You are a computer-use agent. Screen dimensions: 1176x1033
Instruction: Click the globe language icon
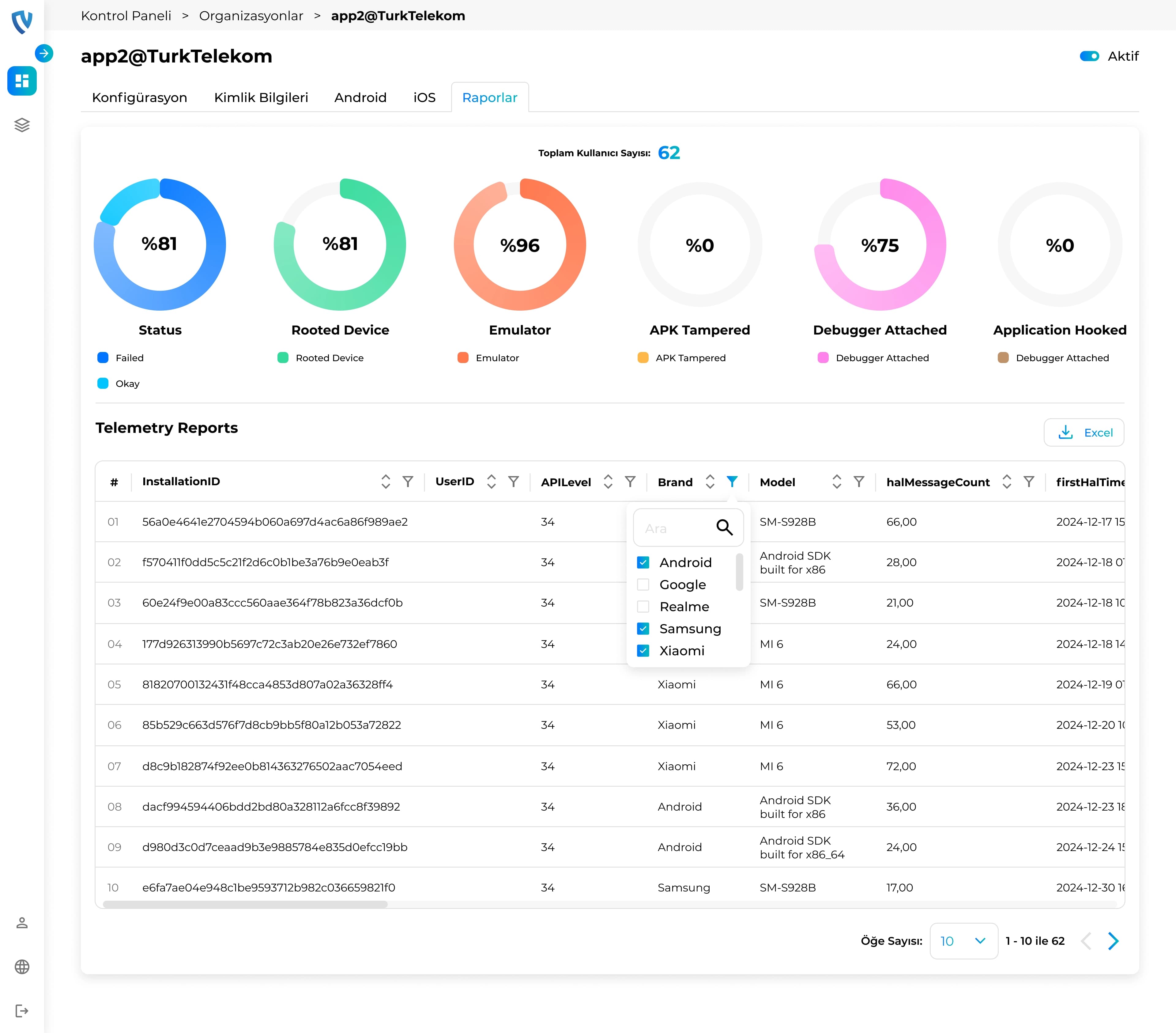pos(22,967)
